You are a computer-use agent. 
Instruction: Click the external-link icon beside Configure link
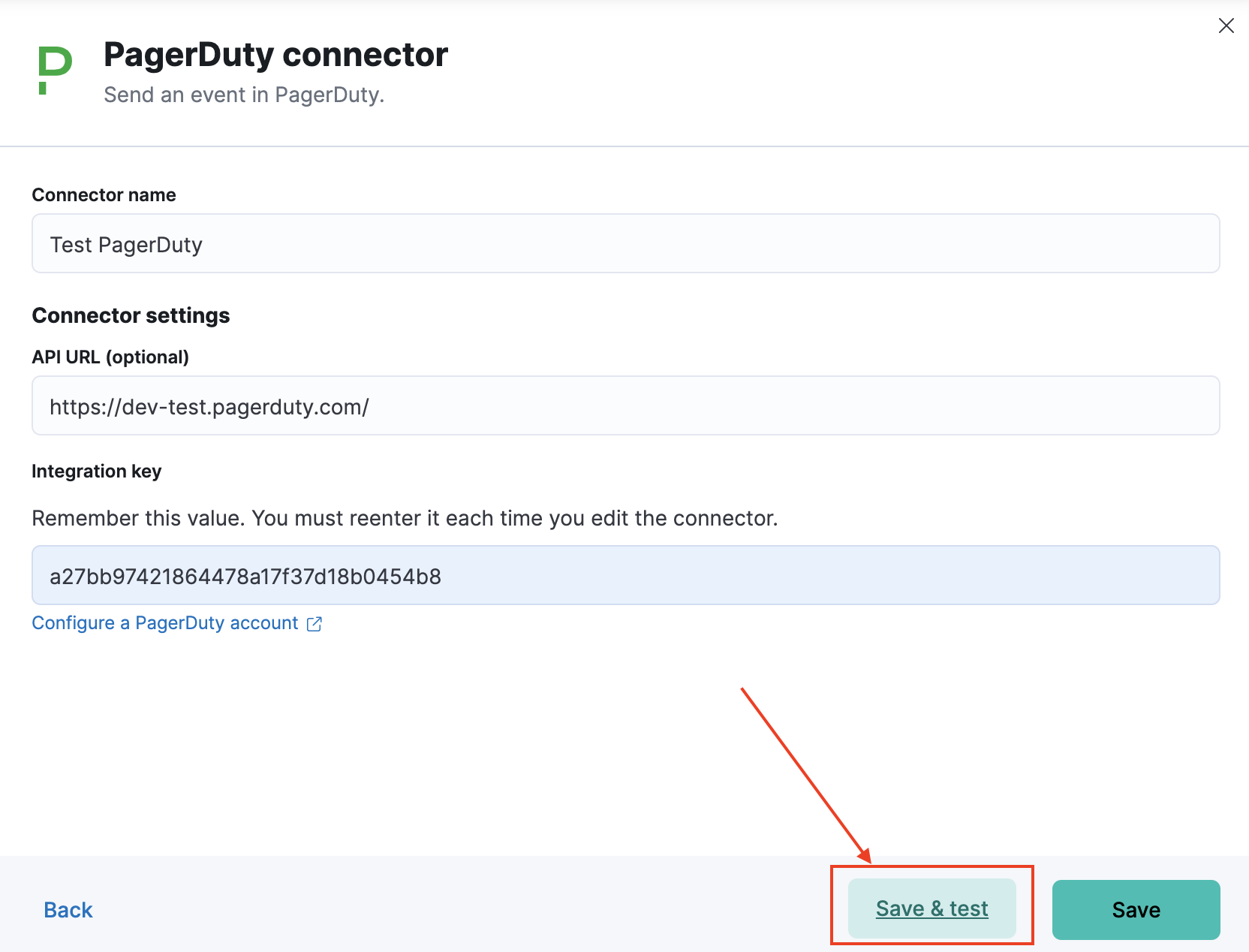coord(315,623)
